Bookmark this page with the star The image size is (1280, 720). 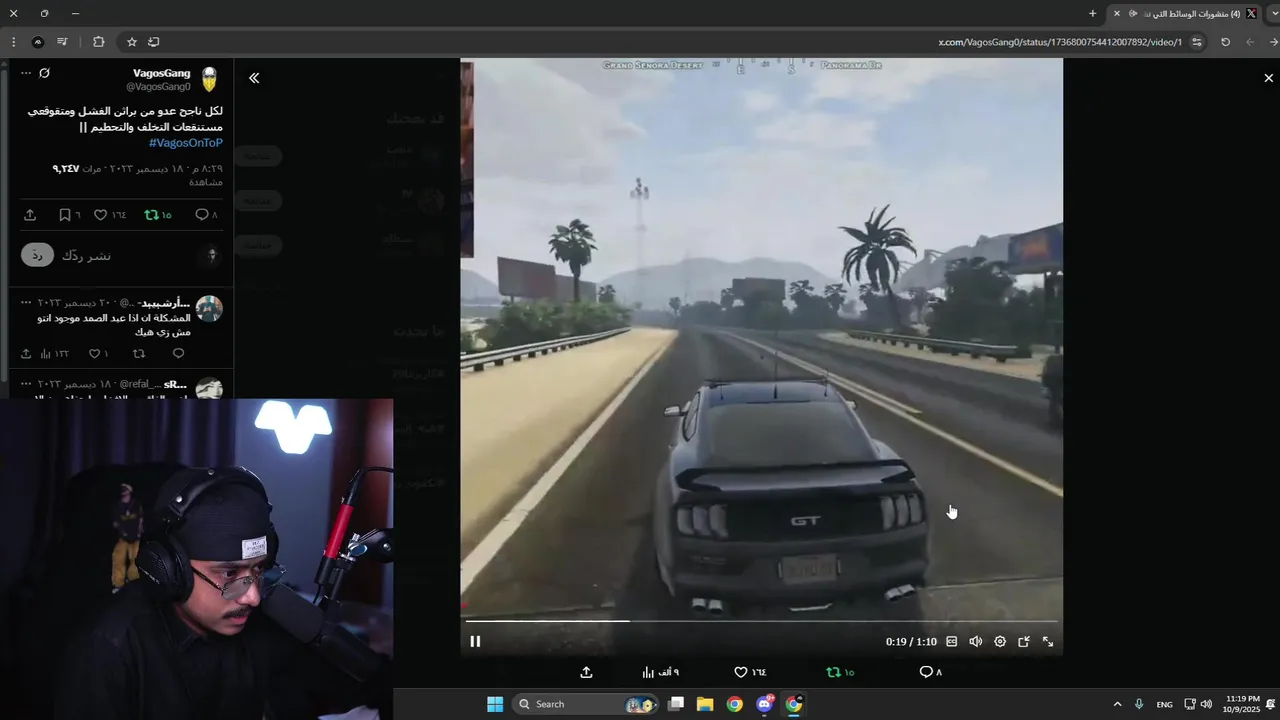click(131, 42)
